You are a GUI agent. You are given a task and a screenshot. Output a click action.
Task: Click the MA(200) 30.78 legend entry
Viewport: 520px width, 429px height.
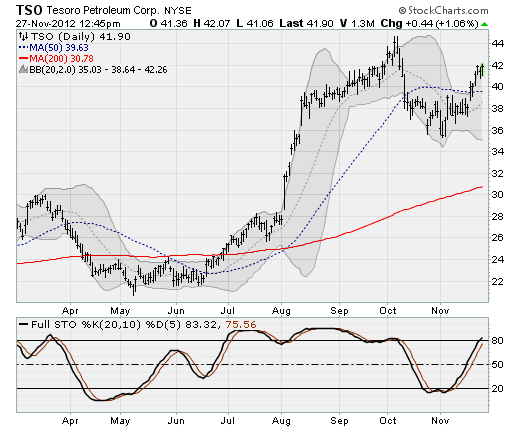pos(56,59)
